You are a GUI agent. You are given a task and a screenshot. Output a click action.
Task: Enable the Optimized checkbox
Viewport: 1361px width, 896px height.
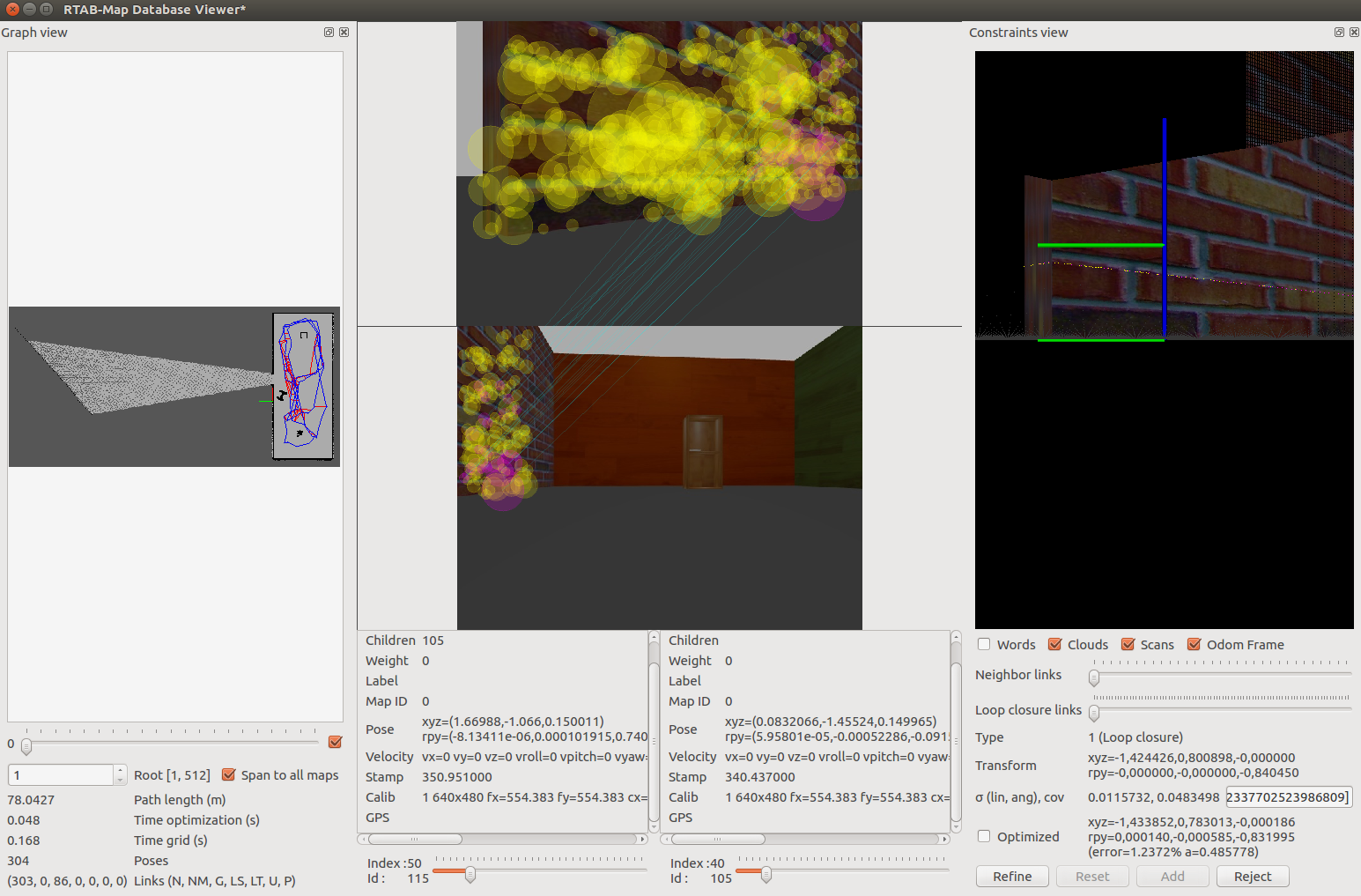pos(984,836)
